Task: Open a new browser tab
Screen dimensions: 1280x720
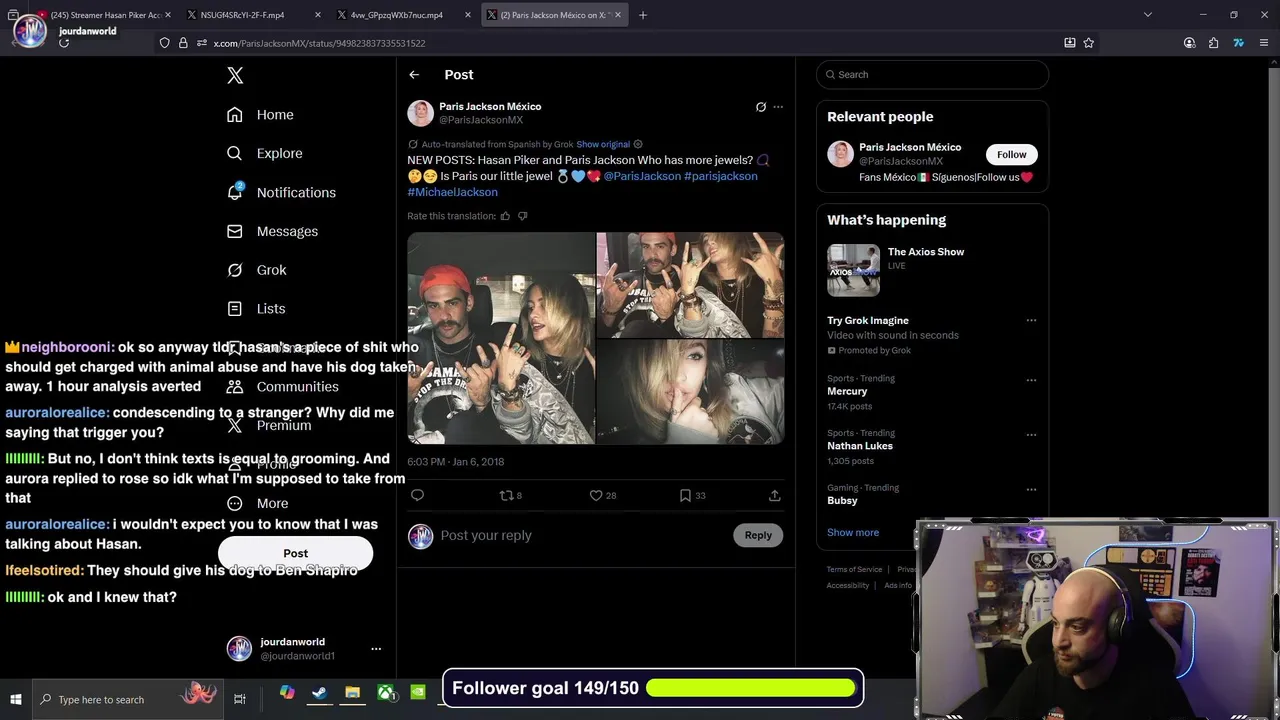Action: (642, 15)
